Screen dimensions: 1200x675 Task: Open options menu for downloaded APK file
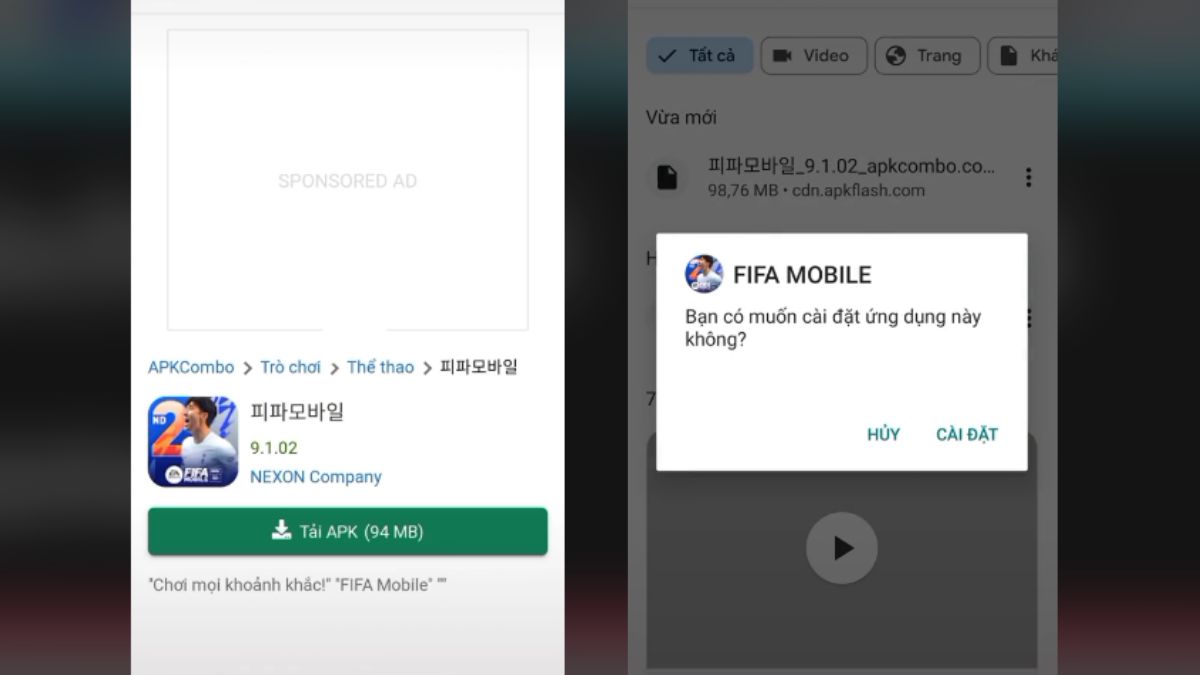coord(1028,178)
